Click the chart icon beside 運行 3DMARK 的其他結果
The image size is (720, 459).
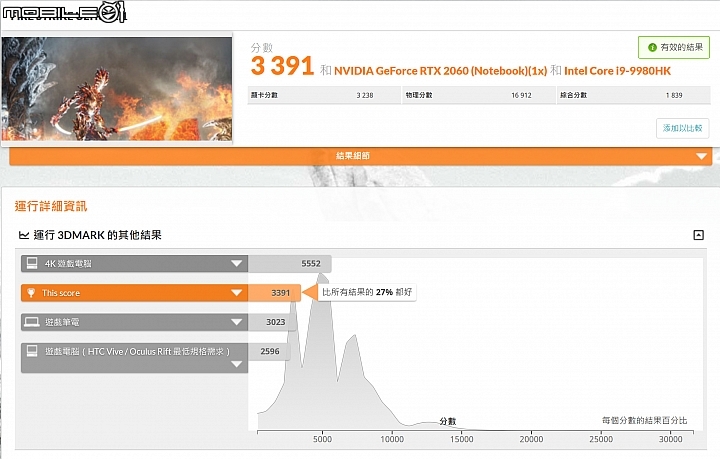coord(24,235)
